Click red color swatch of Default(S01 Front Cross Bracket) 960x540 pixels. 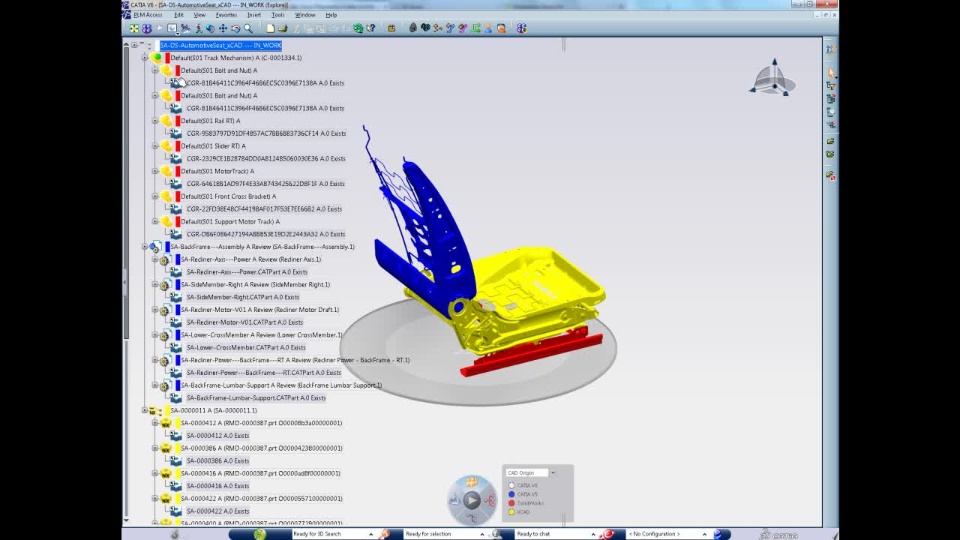click(178, 197)
